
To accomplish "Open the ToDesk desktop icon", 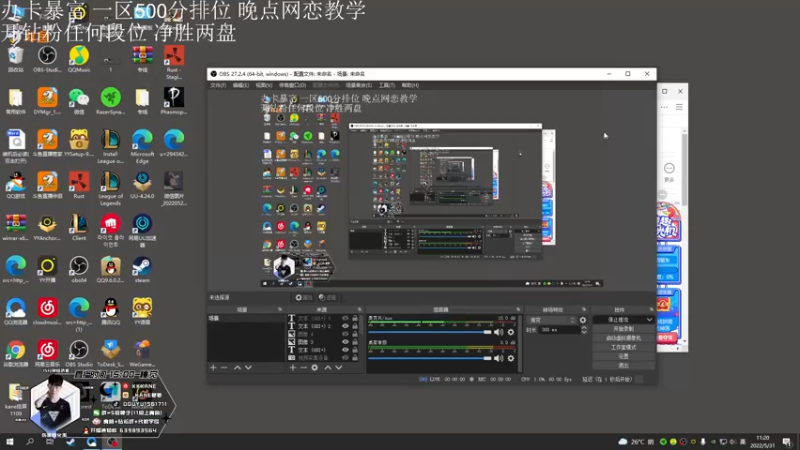I will pos(110,354).
